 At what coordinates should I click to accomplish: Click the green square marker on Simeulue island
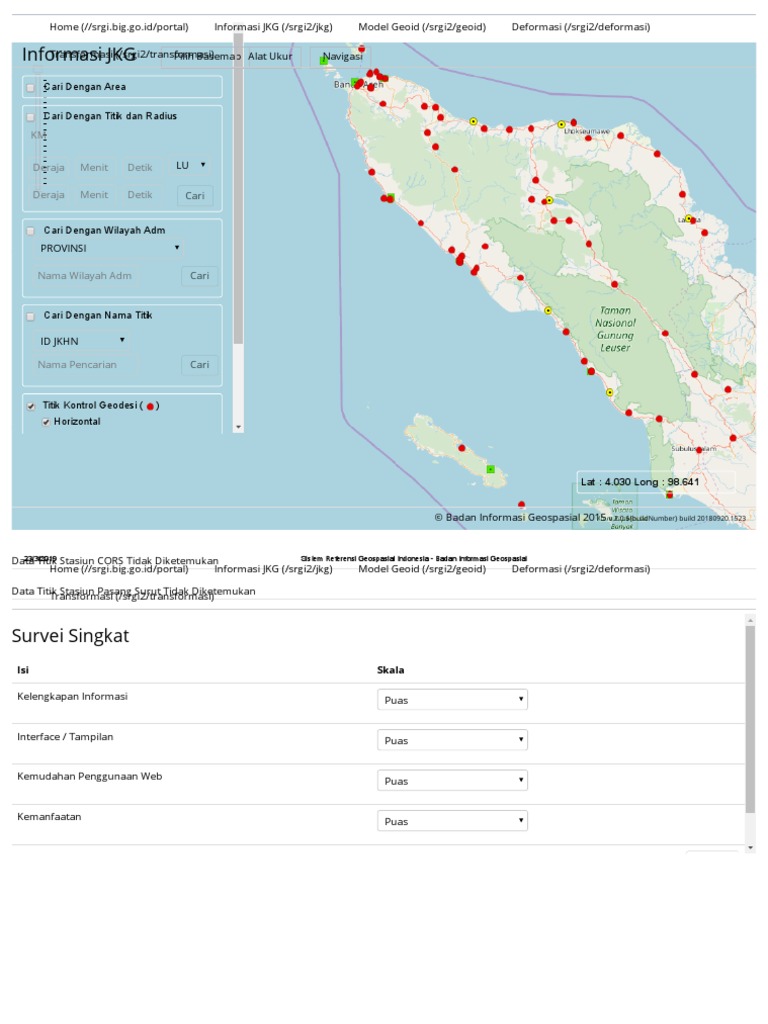click(490, 469)
